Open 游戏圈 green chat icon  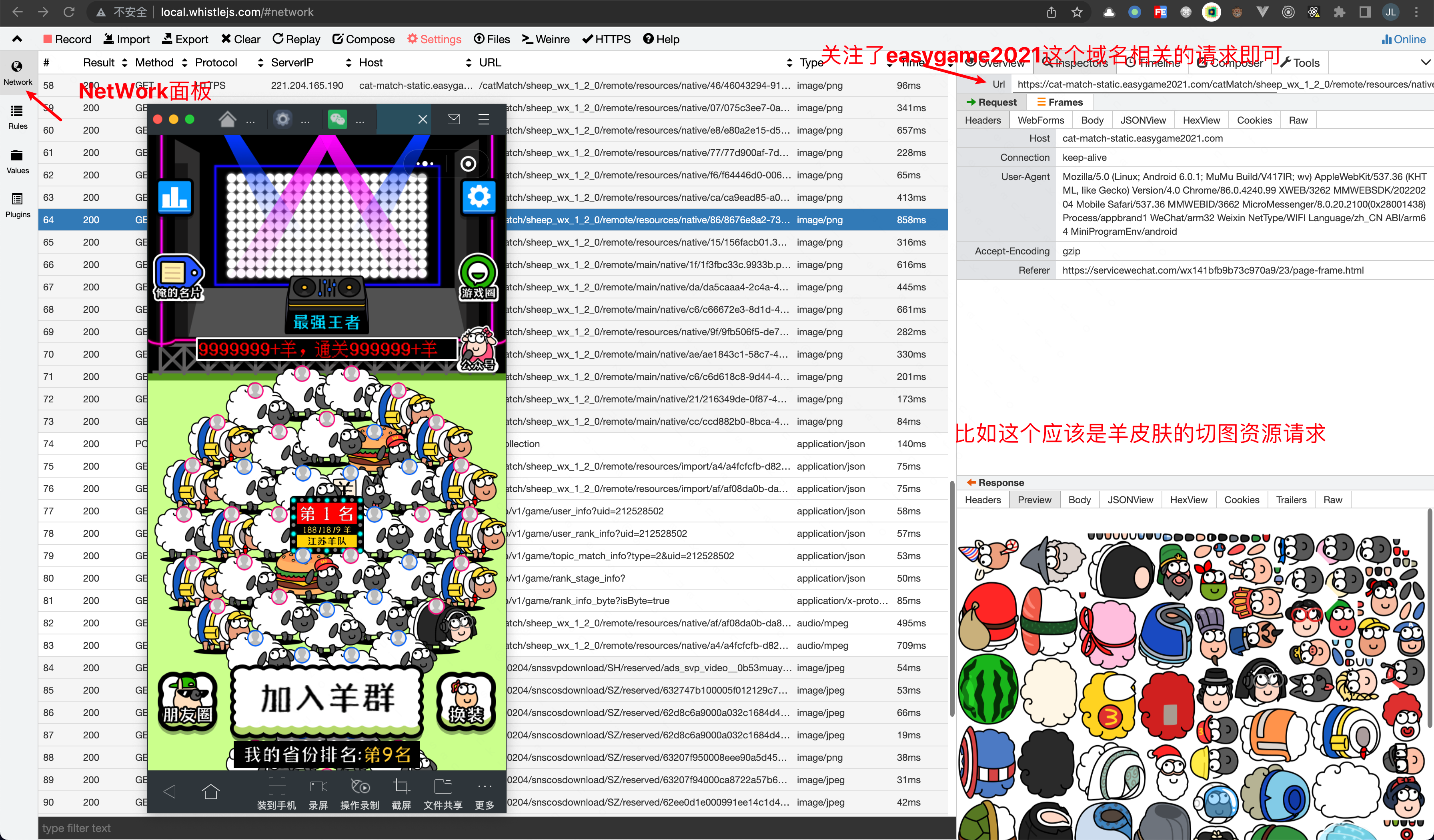click(478, 277)
